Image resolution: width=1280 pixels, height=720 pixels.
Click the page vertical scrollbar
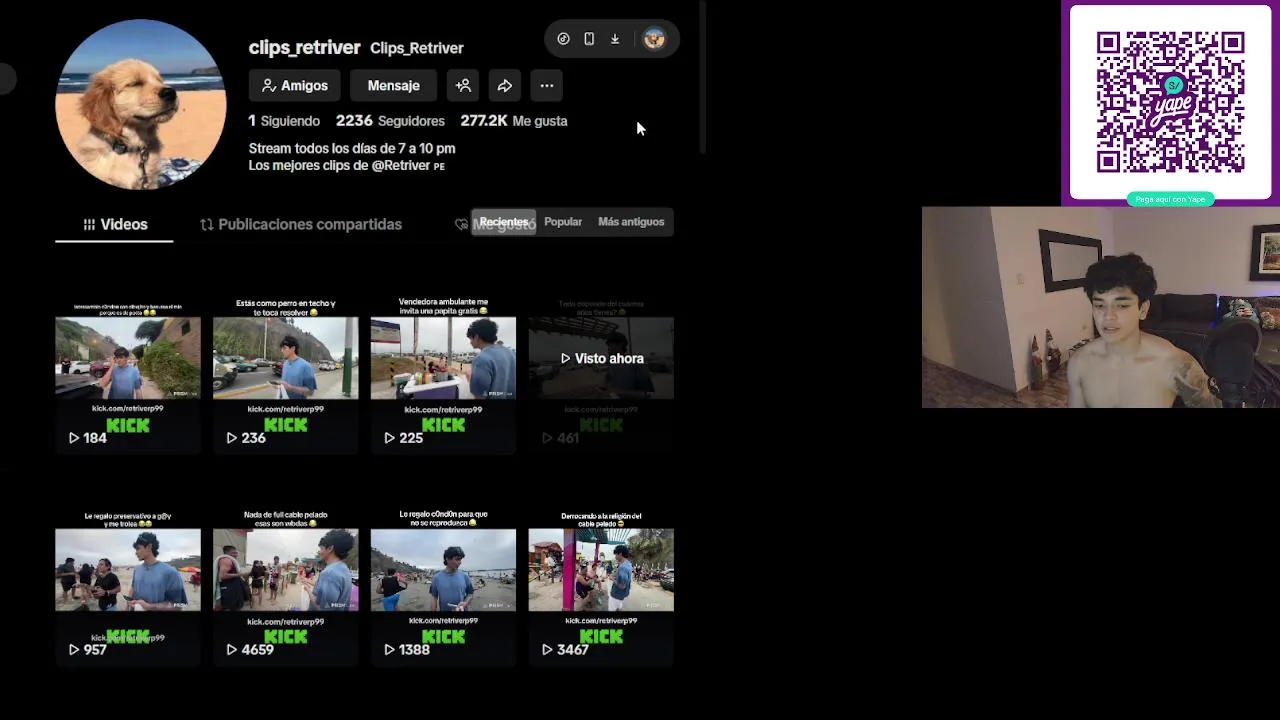(704, 78)
